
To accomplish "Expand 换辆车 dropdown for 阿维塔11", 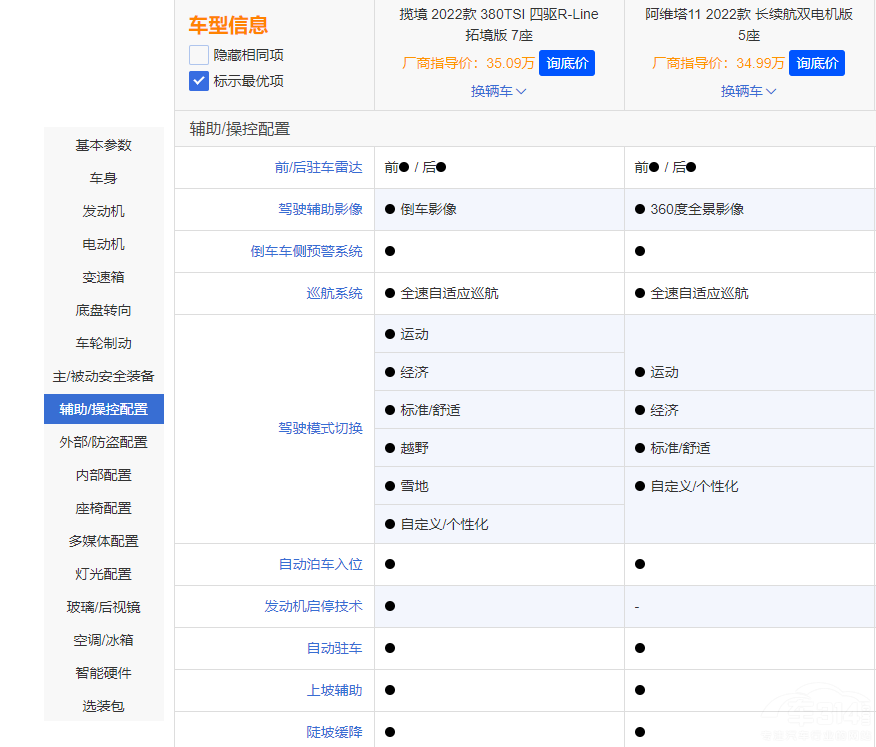I will click(748, 91).
